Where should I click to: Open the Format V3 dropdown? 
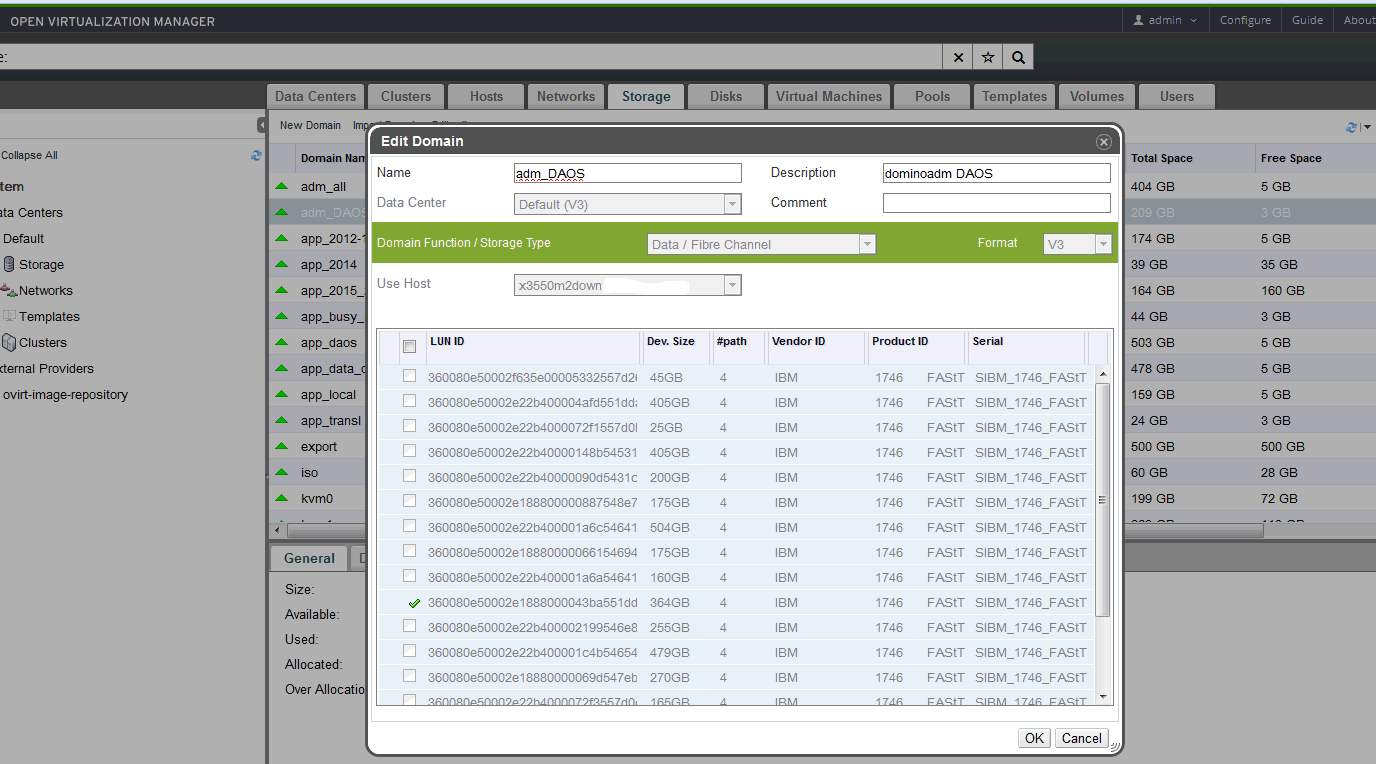pyautogui.click(x=1103, y=244)
